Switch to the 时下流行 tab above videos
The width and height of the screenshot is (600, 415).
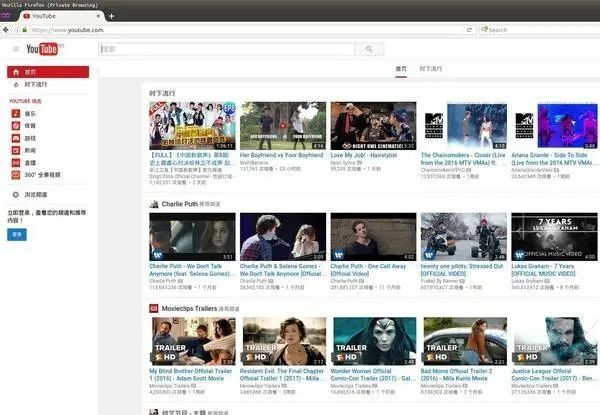point(431,69)
